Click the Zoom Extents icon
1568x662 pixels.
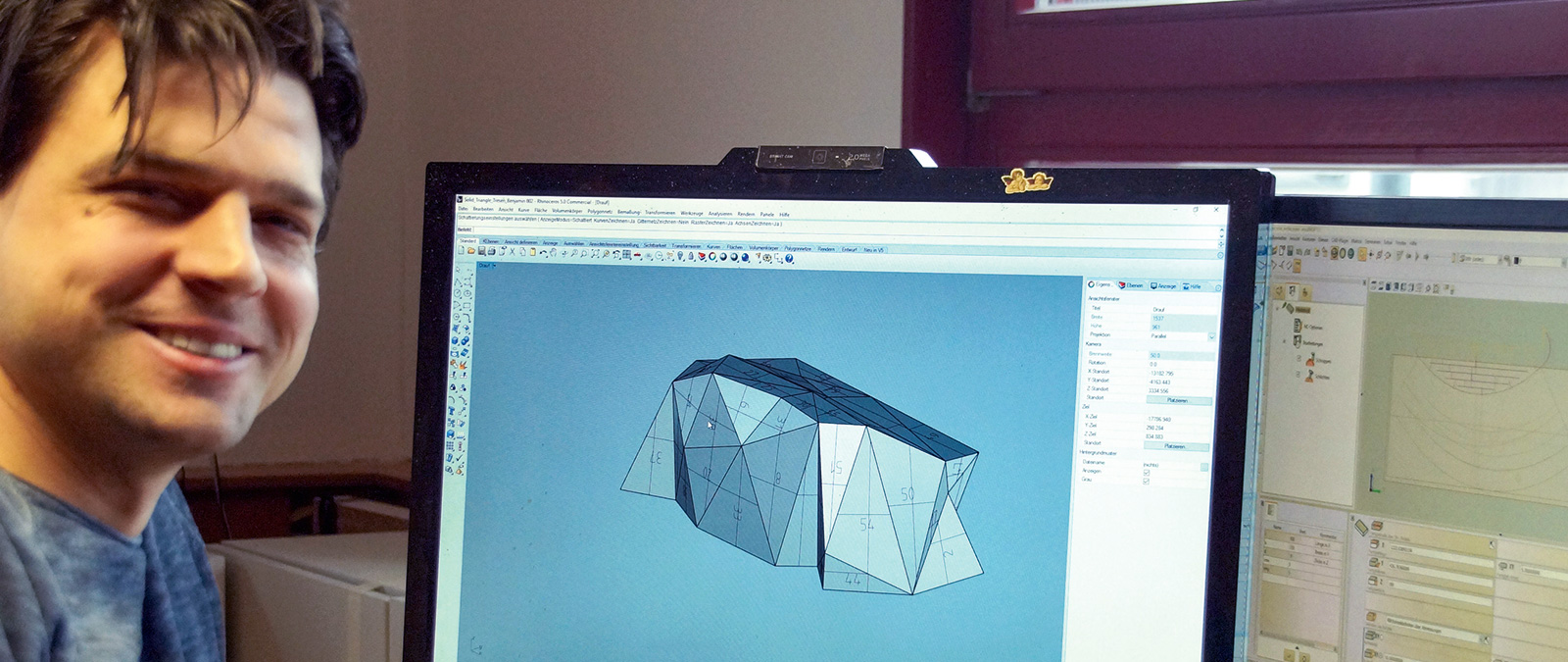pos(595,254)
